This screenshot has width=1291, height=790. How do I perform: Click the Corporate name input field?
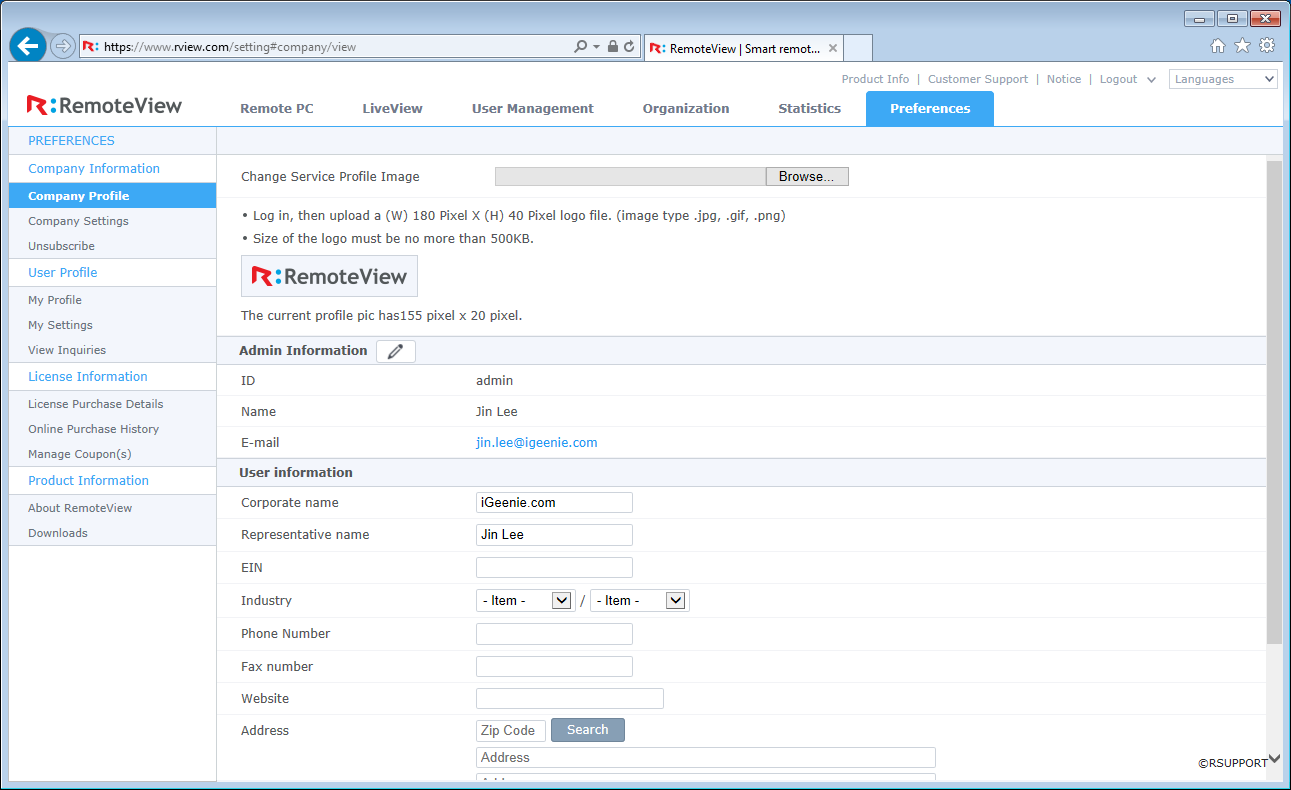[x=554, y=502]
